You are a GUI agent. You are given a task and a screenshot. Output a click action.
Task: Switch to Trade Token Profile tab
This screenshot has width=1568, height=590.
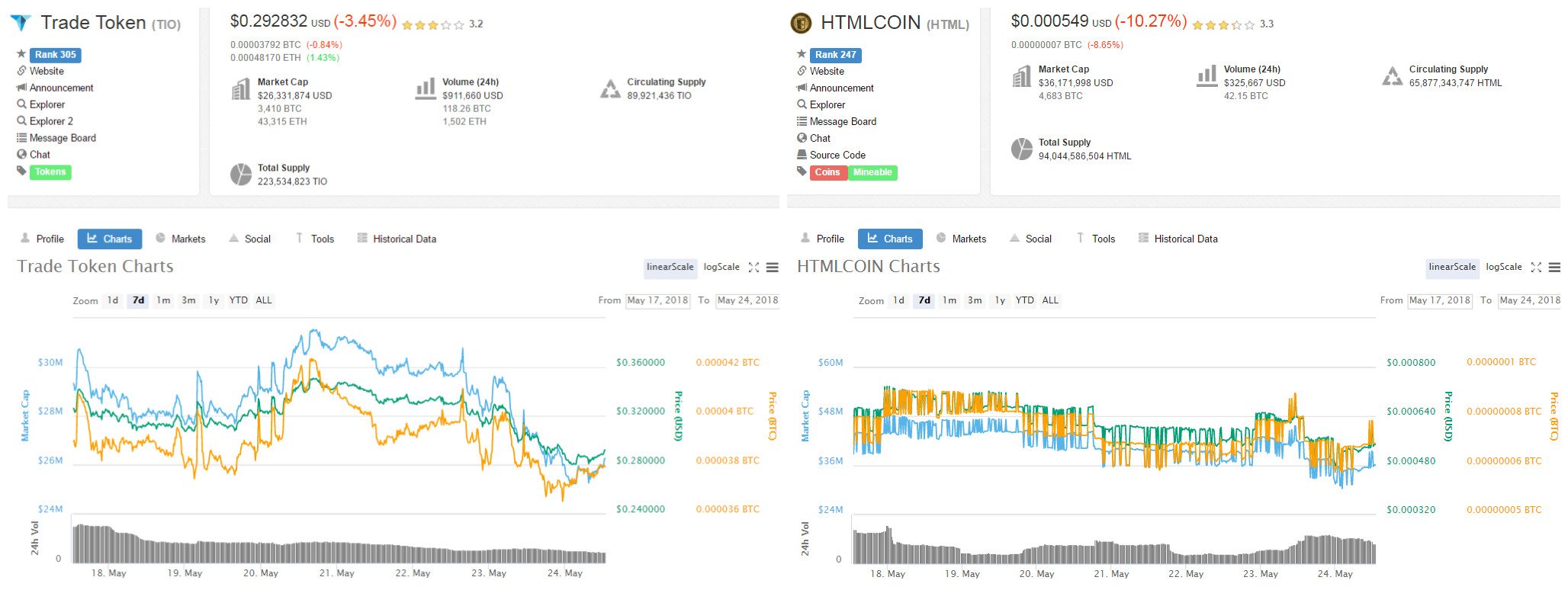(43, 239)
